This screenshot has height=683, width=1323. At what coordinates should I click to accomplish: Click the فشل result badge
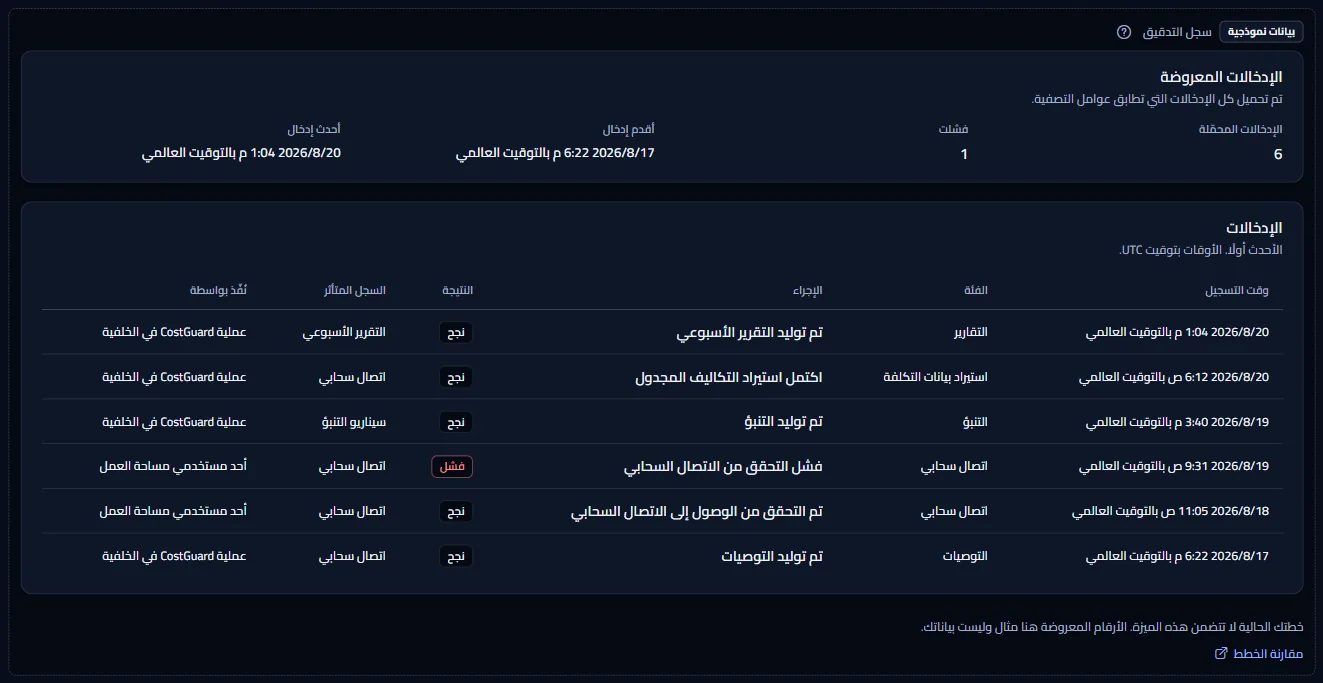coord(452,467)
